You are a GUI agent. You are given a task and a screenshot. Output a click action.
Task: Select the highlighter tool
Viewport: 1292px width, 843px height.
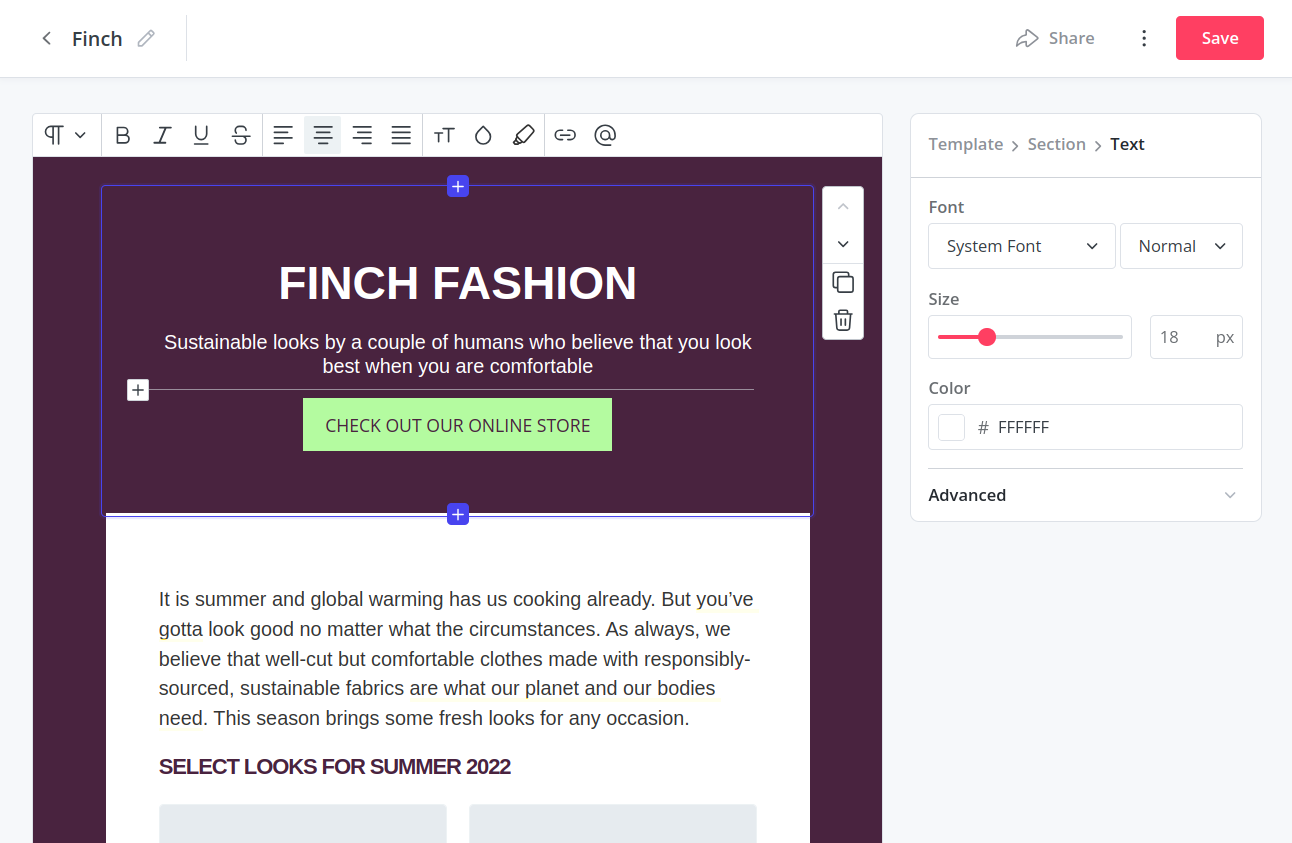click(x=523, y=135)
